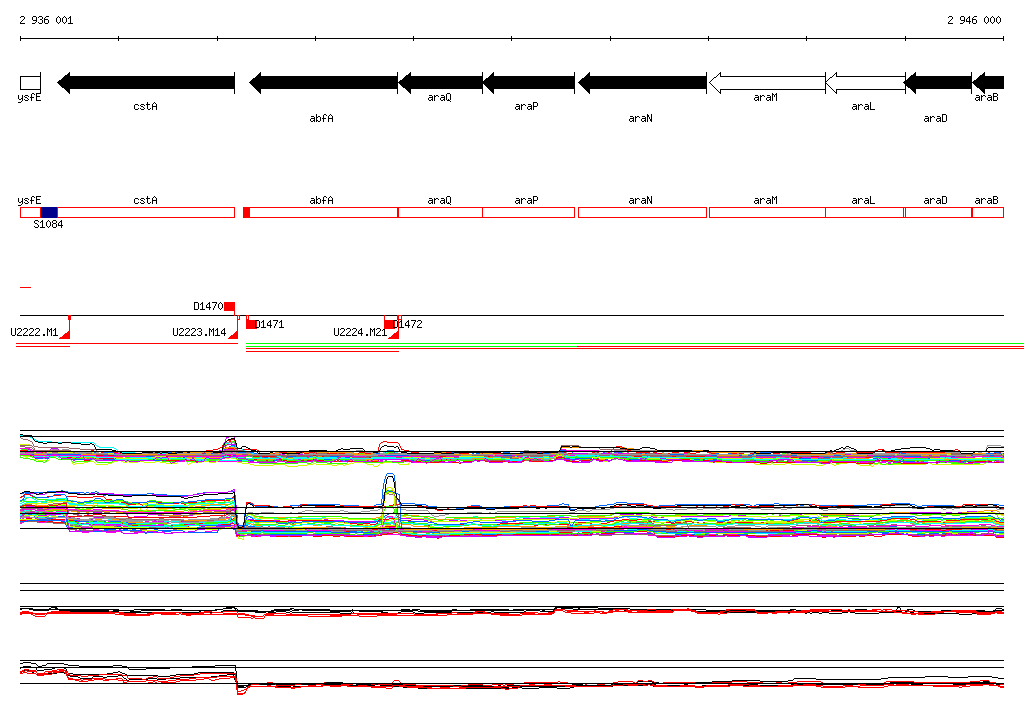Click the araQ red-outlined segment box
1024x714 pixels.
pos(440,212)
